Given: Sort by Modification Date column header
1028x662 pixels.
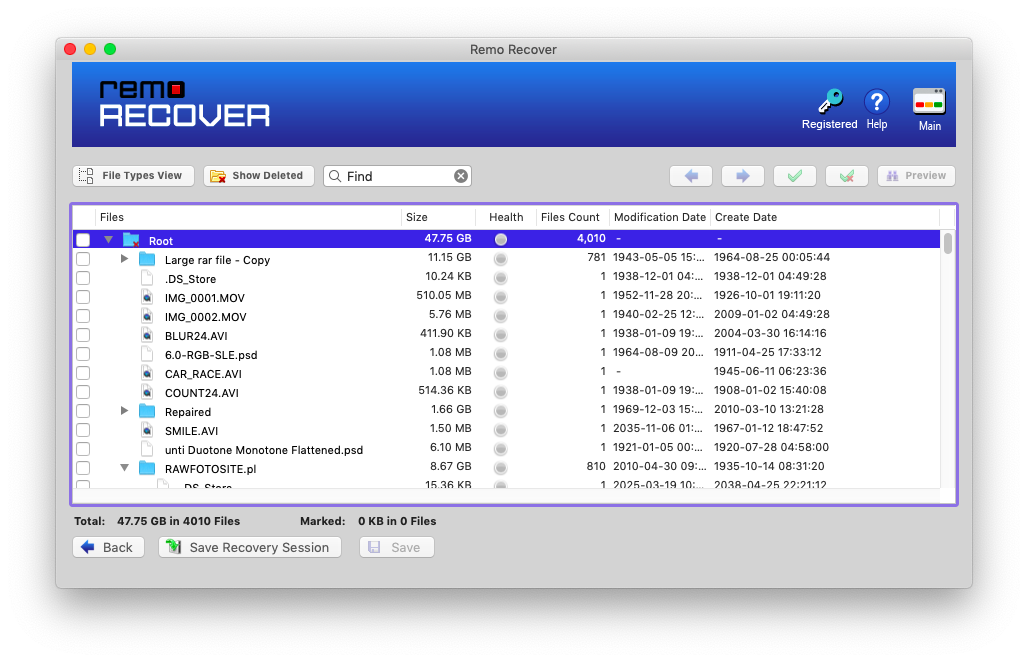Looking at the screenshot, I should click(x=659, y=217).
